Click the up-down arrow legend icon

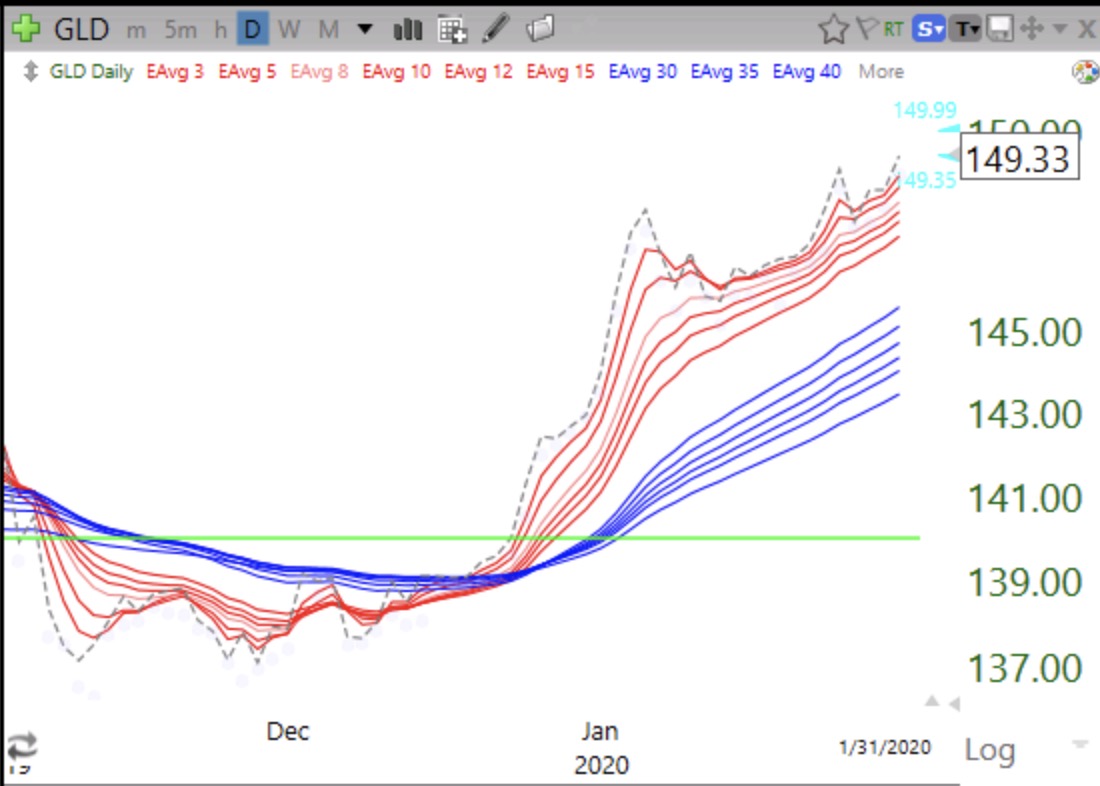pyautogui.click(x=30, y=71)
